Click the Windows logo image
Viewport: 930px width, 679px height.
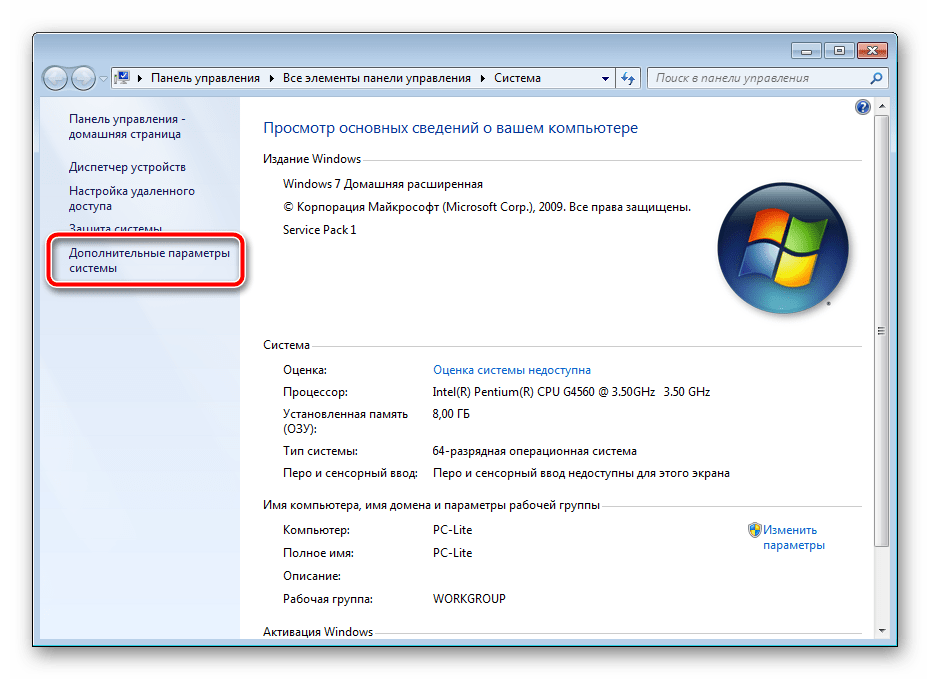783,248
